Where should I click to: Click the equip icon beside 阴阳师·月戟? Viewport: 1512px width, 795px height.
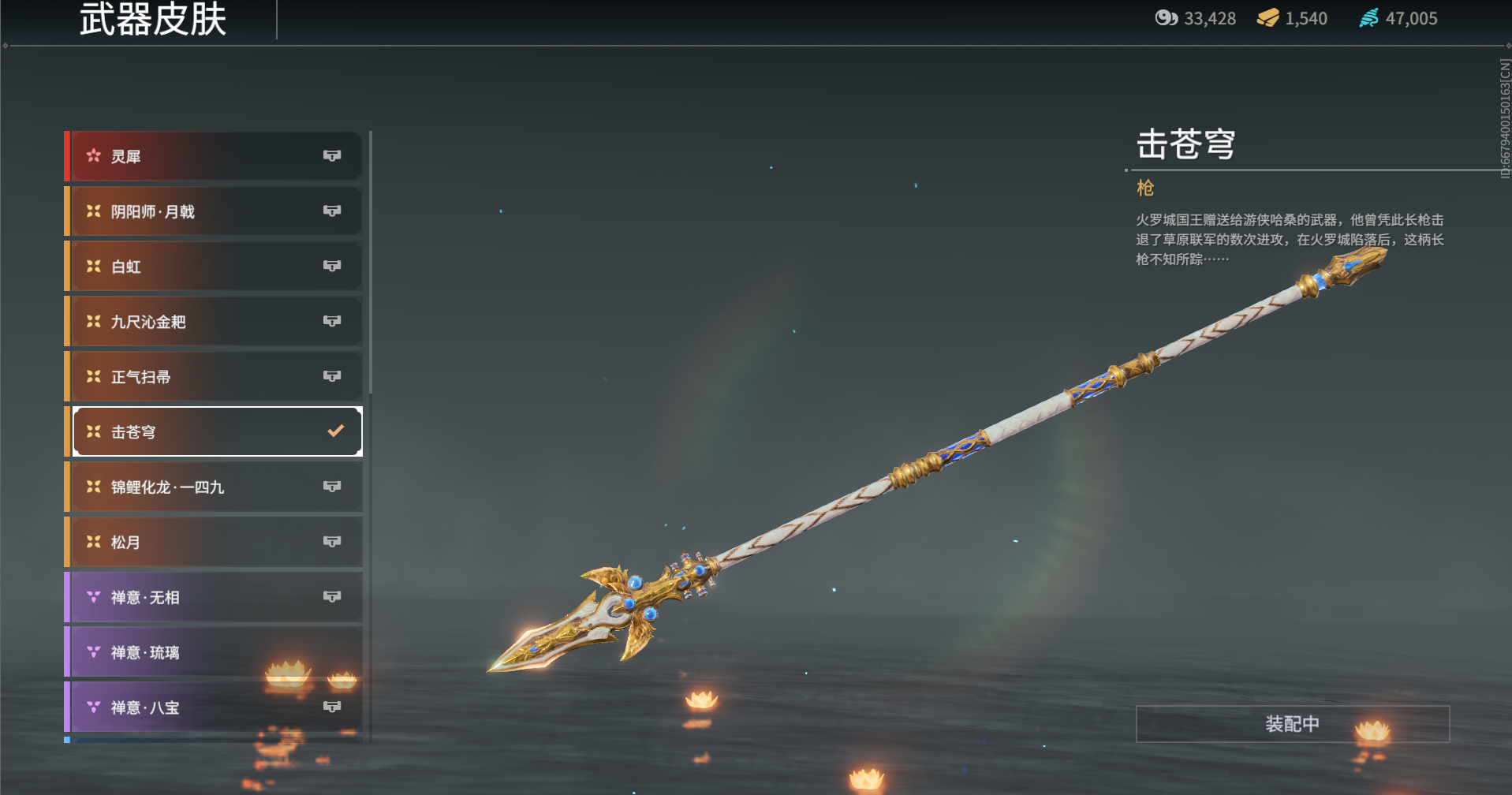point(332,211)
